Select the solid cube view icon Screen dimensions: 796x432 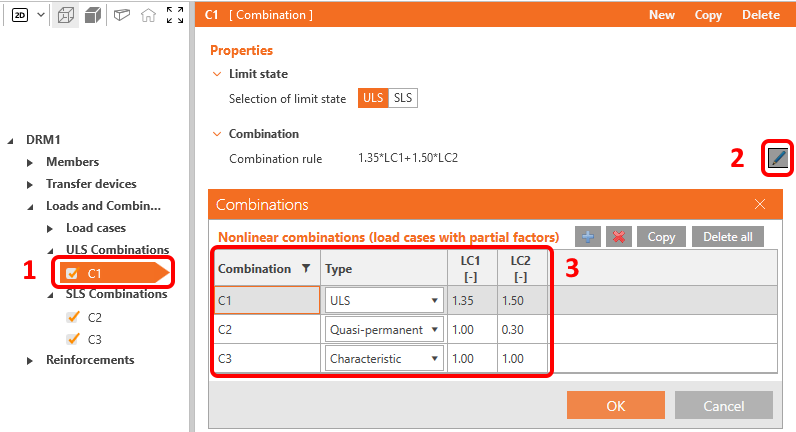point(93,16)
